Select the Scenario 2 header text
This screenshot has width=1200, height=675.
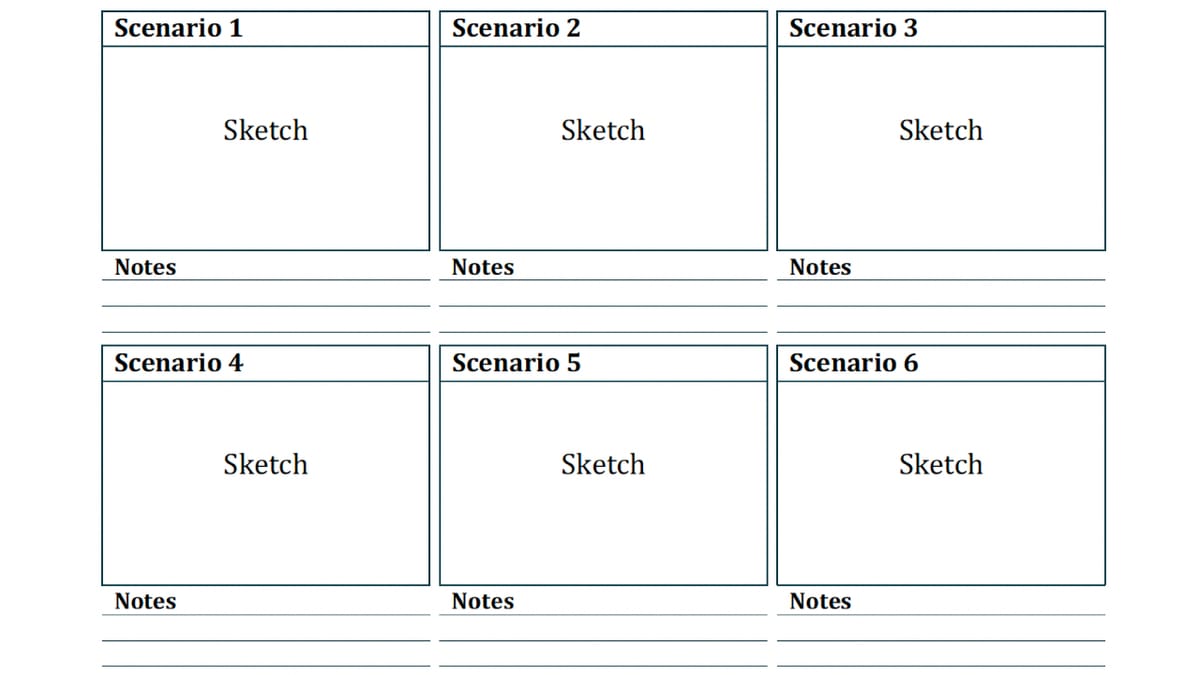coord(516,29)
